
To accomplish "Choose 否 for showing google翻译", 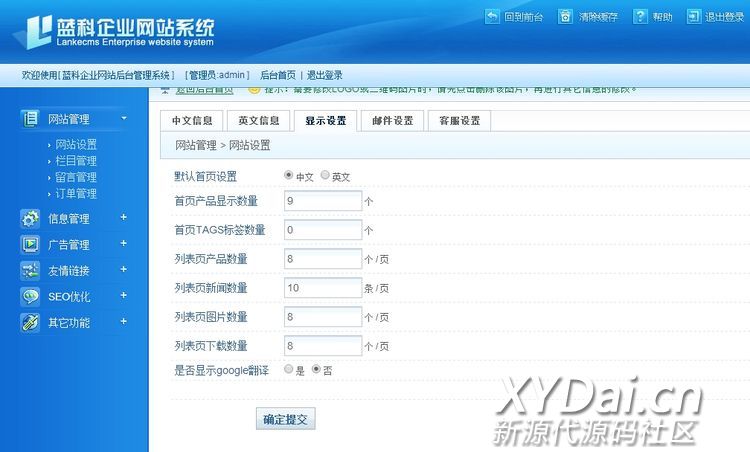I will tap(316, 369).
